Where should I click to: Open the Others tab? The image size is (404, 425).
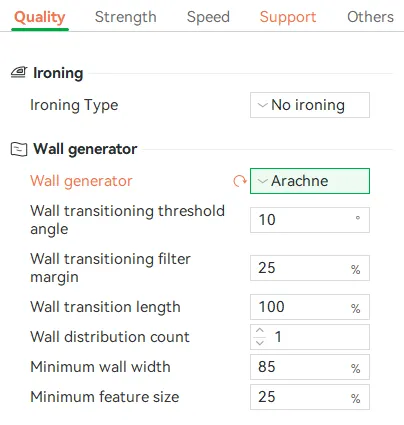click(370, 17)
